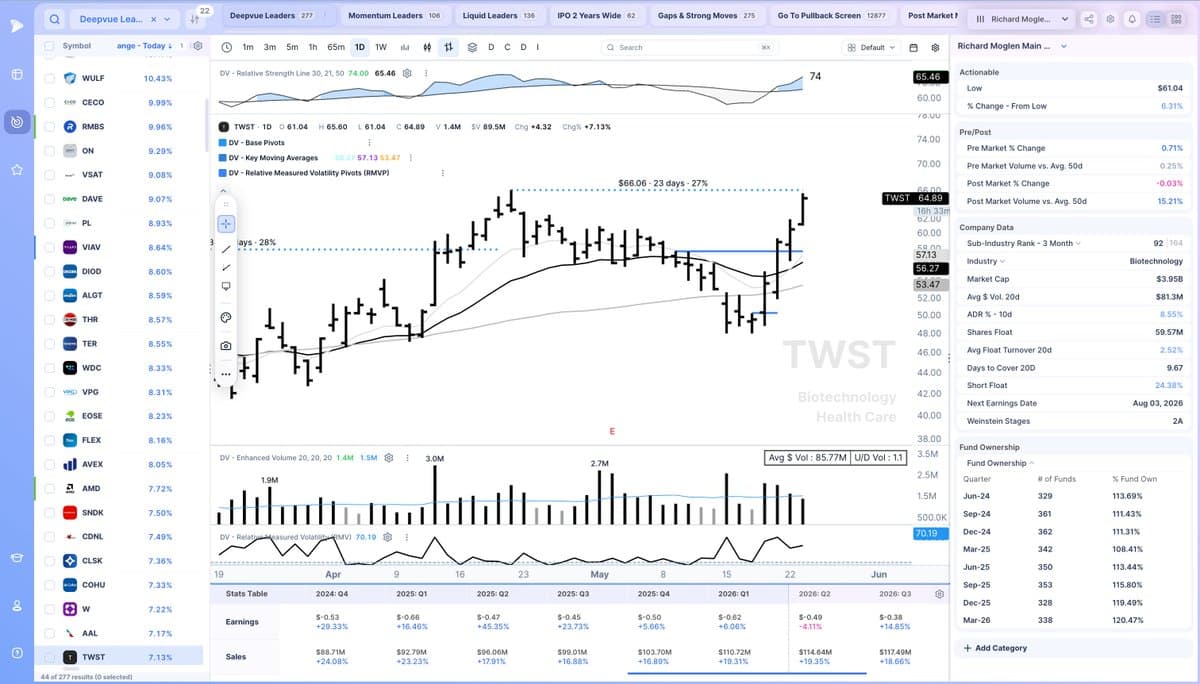1200x684 pixels.
Task: Open the watchlist column settings gear
Action: (197, 46)
